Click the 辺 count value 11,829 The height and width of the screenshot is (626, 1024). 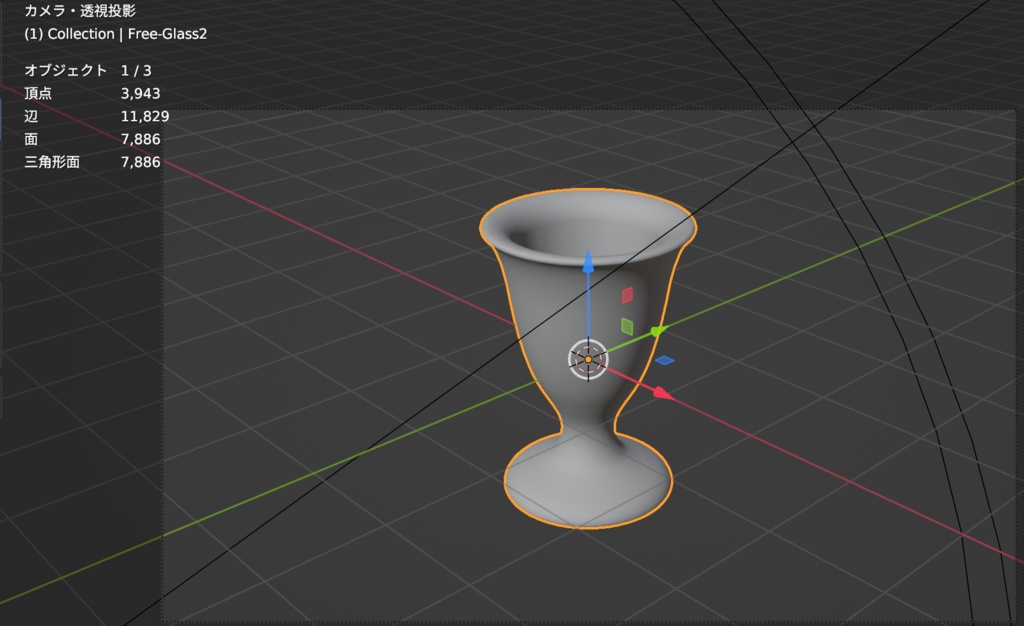coord(145,116)
